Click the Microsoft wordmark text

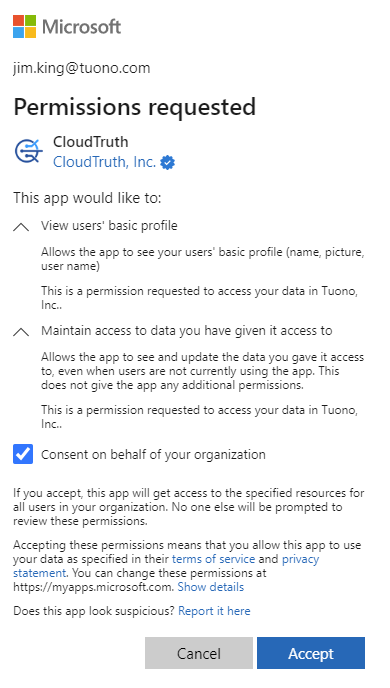81,27
